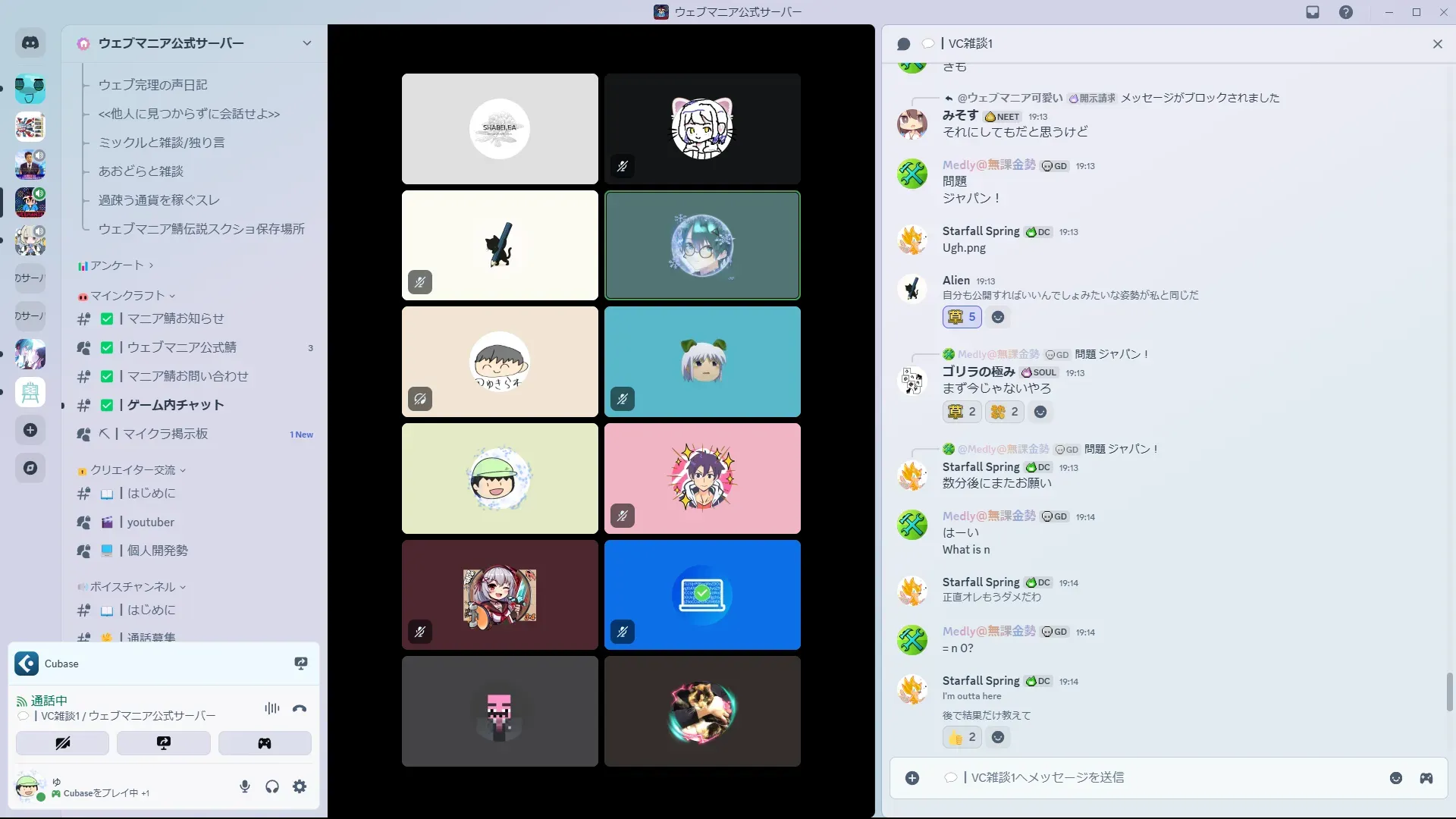Deafen using the headphones icon
Screen dimensions: 1456x819
coord(272,786)
